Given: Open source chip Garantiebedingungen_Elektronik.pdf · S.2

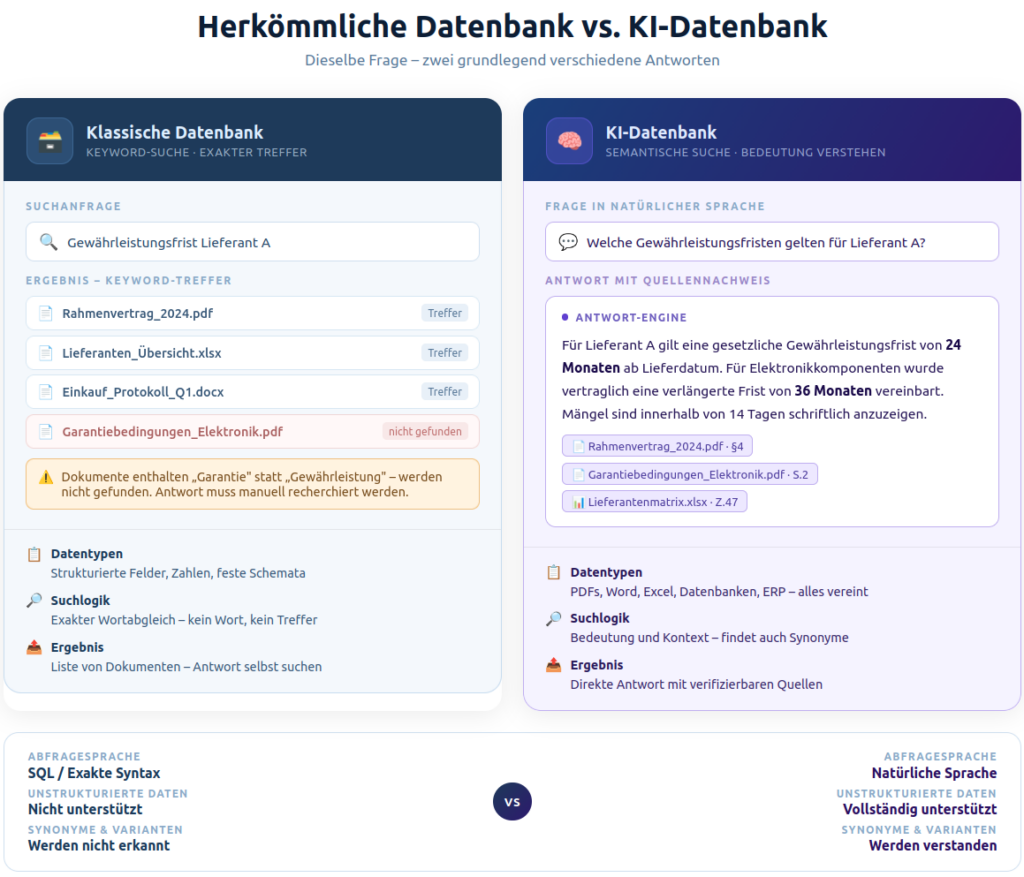Looking at the screenshot, I should (x=690, y=474).
